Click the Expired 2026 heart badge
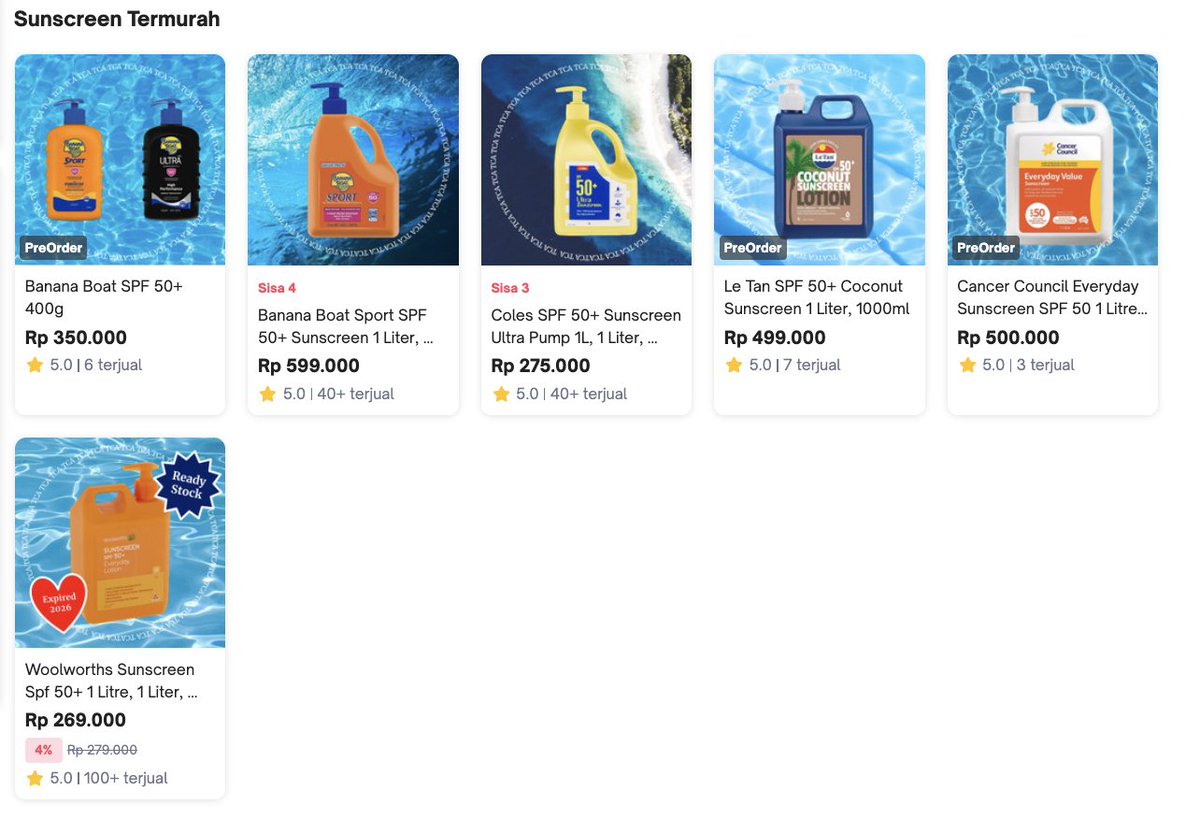 click(x=59, y=603)
